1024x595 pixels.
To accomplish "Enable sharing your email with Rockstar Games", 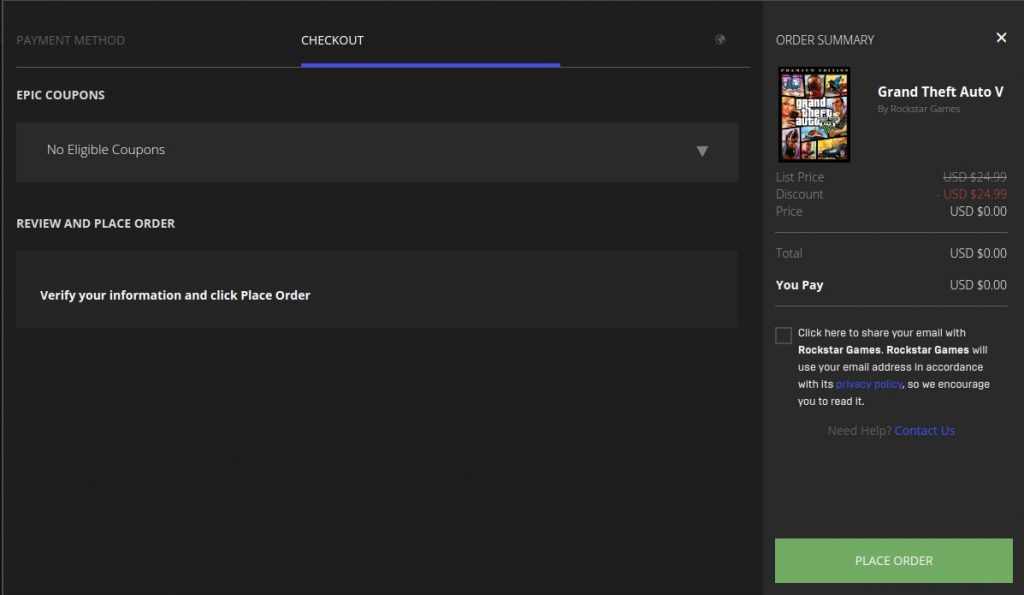I will click(x=783, y=335).
